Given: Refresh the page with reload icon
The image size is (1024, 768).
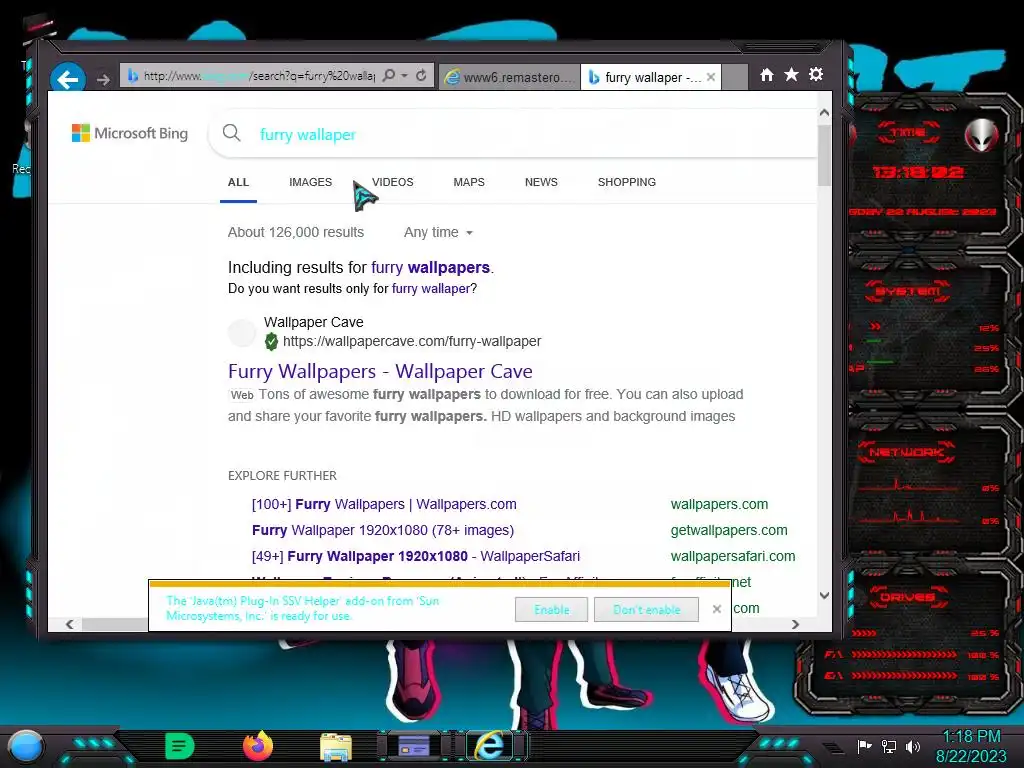Looking at the screenshot, I should coord(421,76).
